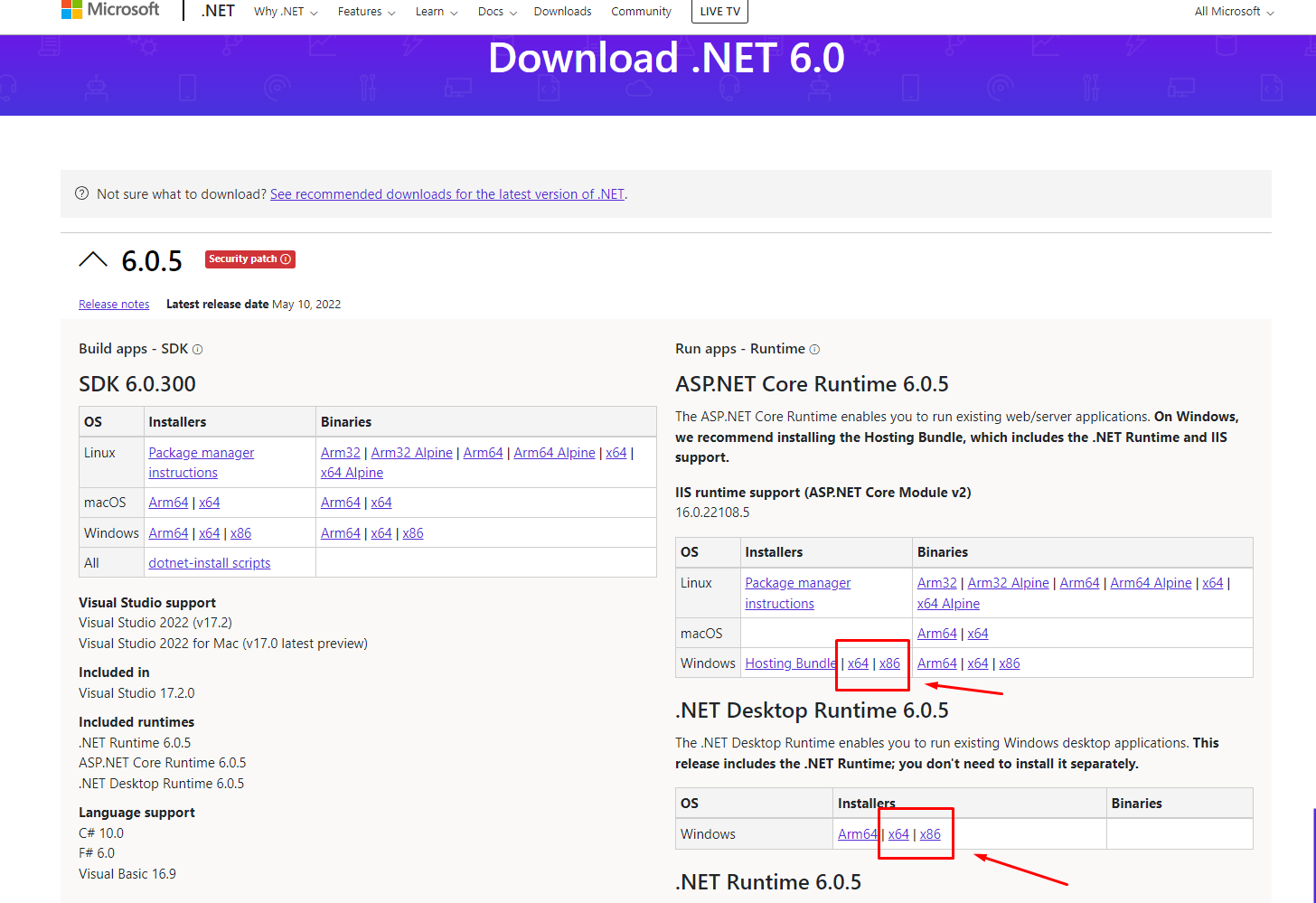
Task: Click the Security patch info icon
Action: click(x=286, y=259)
